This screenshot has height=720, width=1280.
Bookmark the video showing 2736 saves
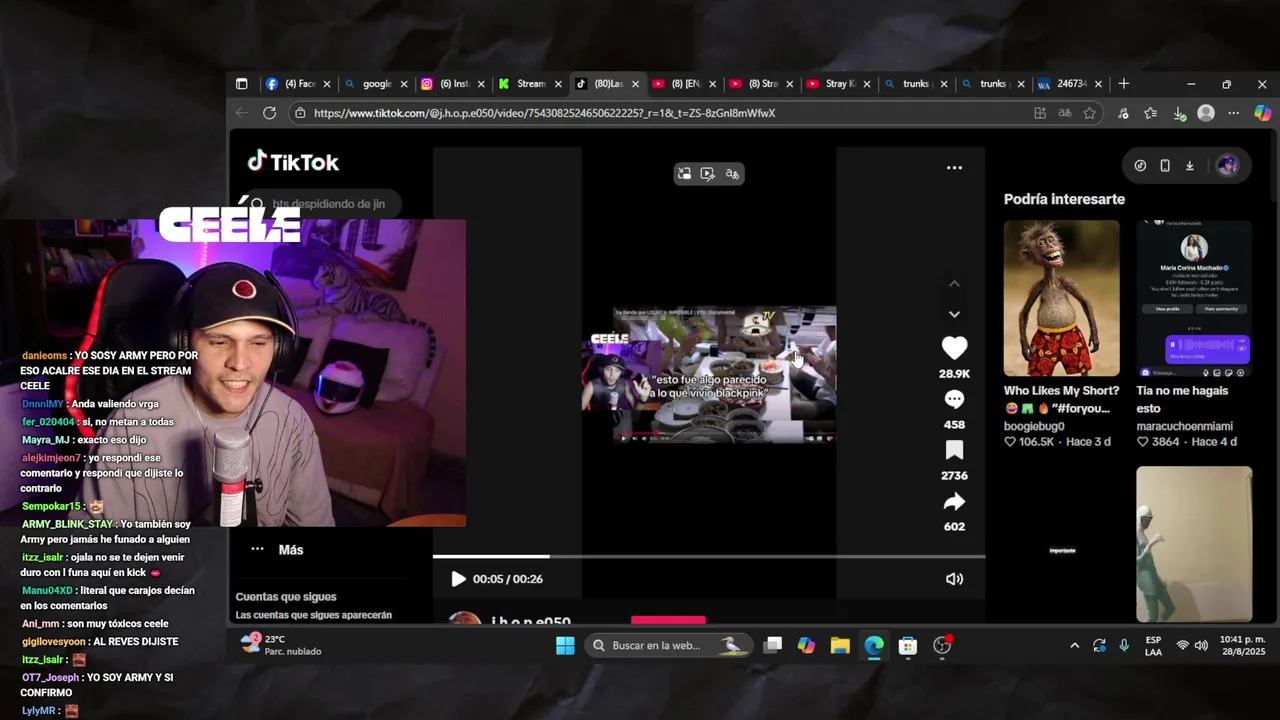pos(954,450)
